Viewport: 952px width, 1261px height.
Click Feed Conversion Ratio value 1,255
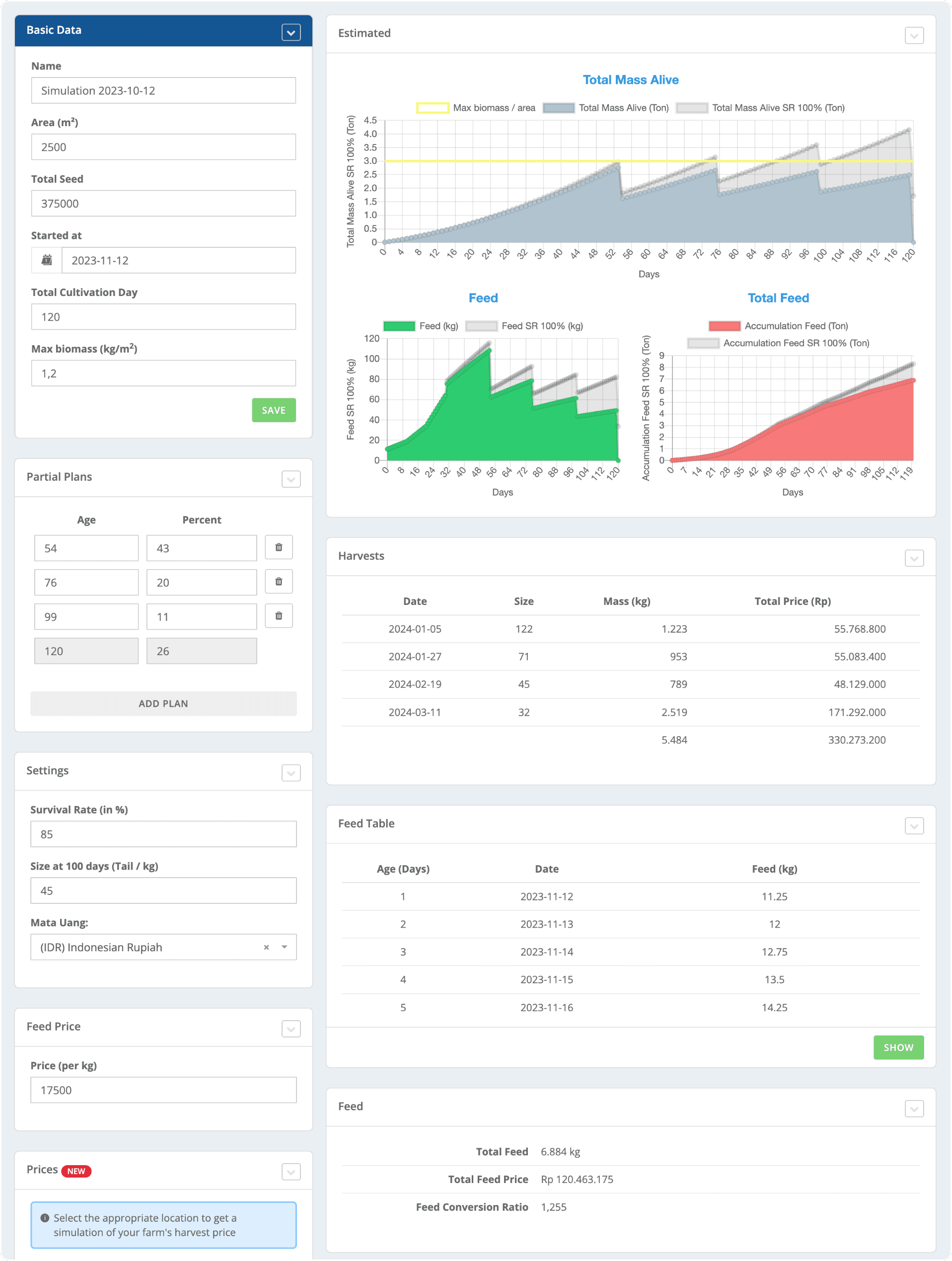553,1207
